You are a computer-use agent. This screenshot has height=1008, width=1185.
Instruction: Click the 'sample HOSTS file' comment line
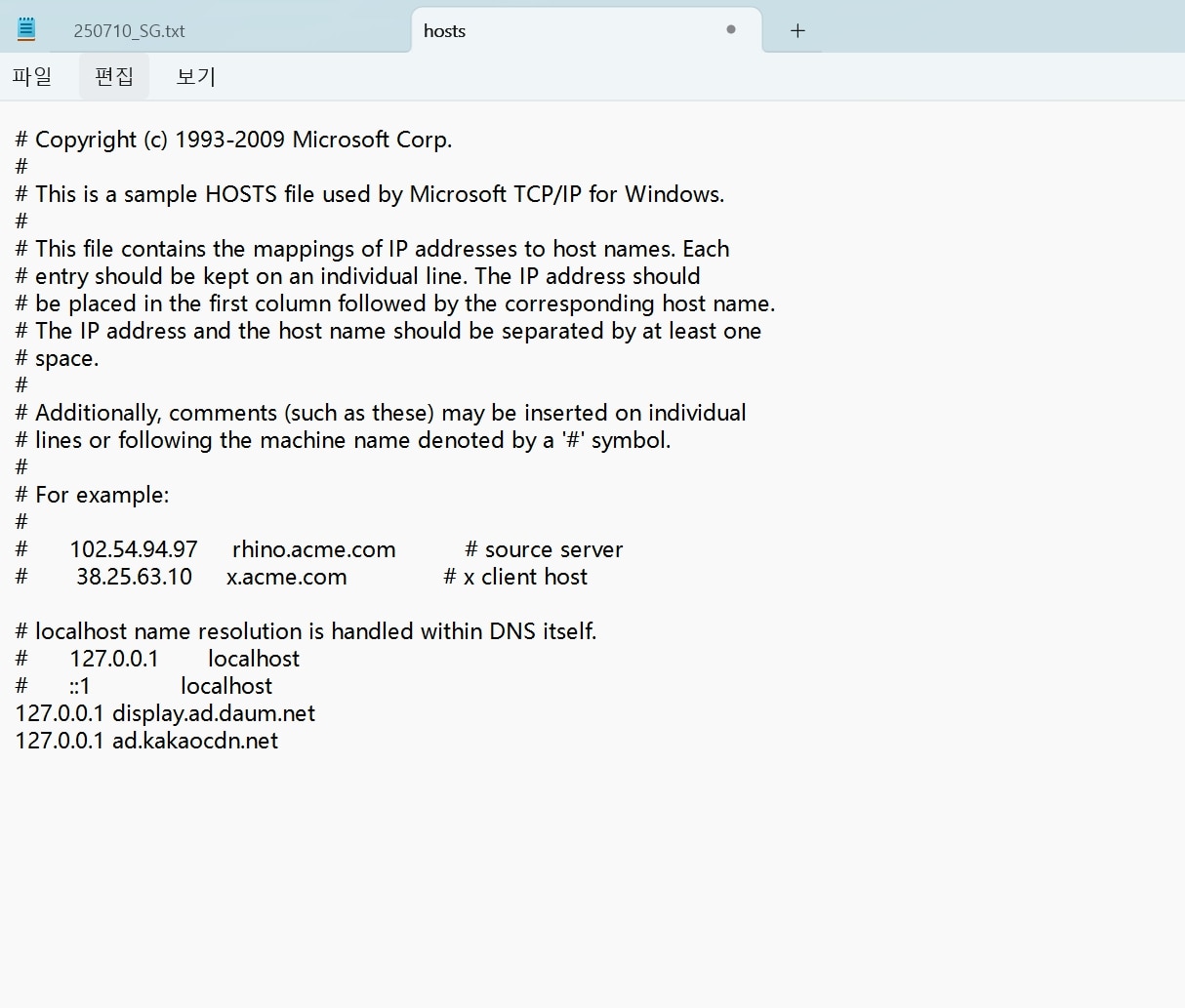(370, 194)
